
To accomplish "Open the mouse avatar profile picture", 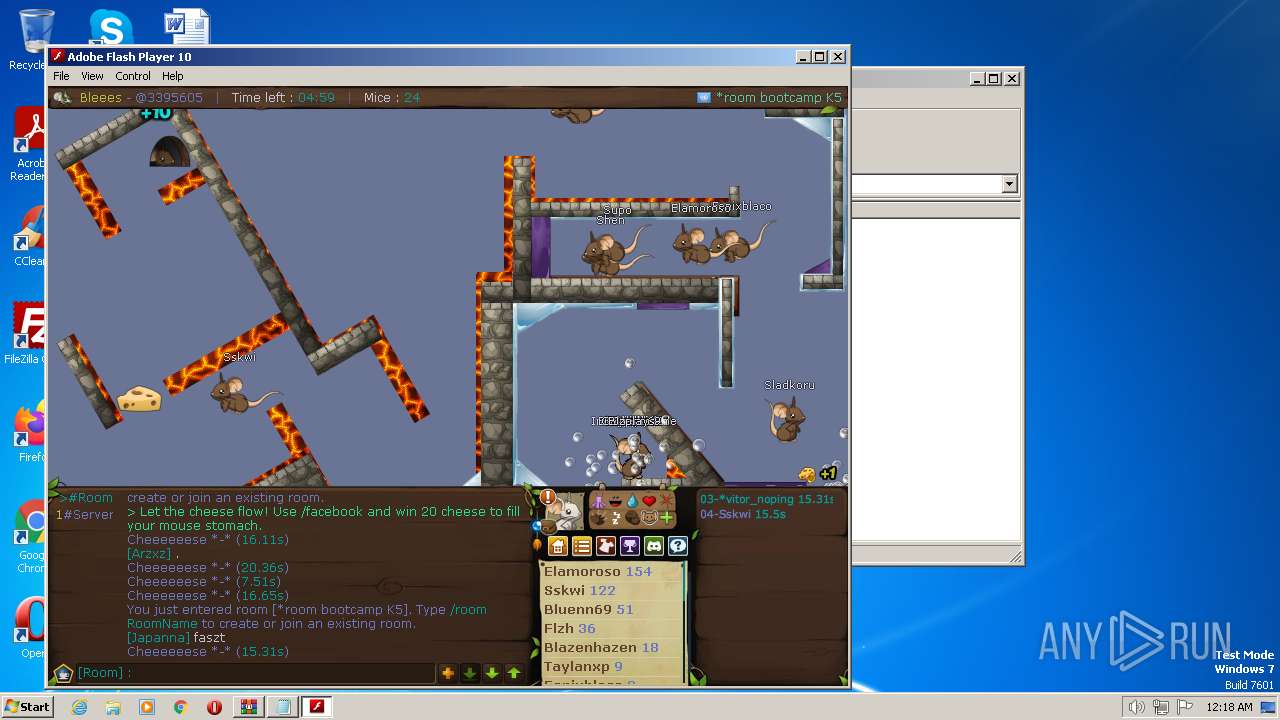I will click(568, 511).
